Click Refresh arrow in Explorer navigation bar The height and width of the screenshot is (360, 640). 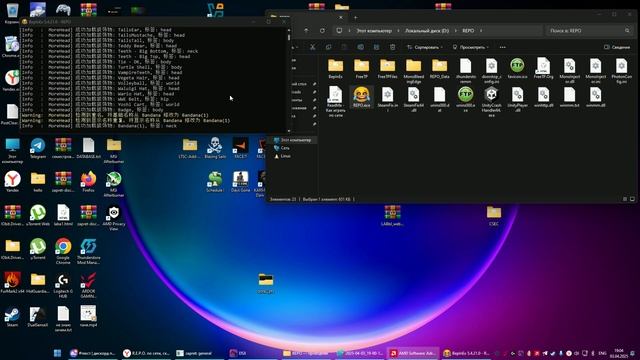[x=322, y=31]
